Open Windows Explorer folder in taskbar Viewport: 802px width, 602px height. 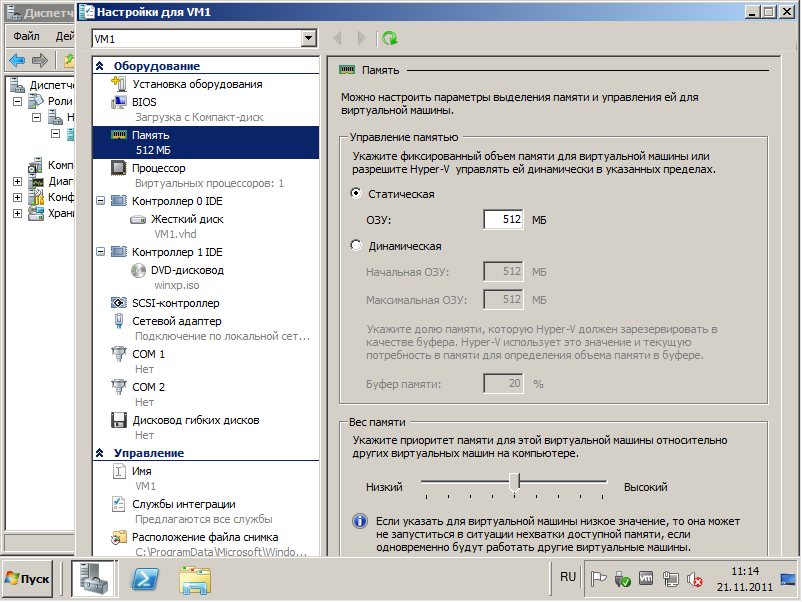195,580
